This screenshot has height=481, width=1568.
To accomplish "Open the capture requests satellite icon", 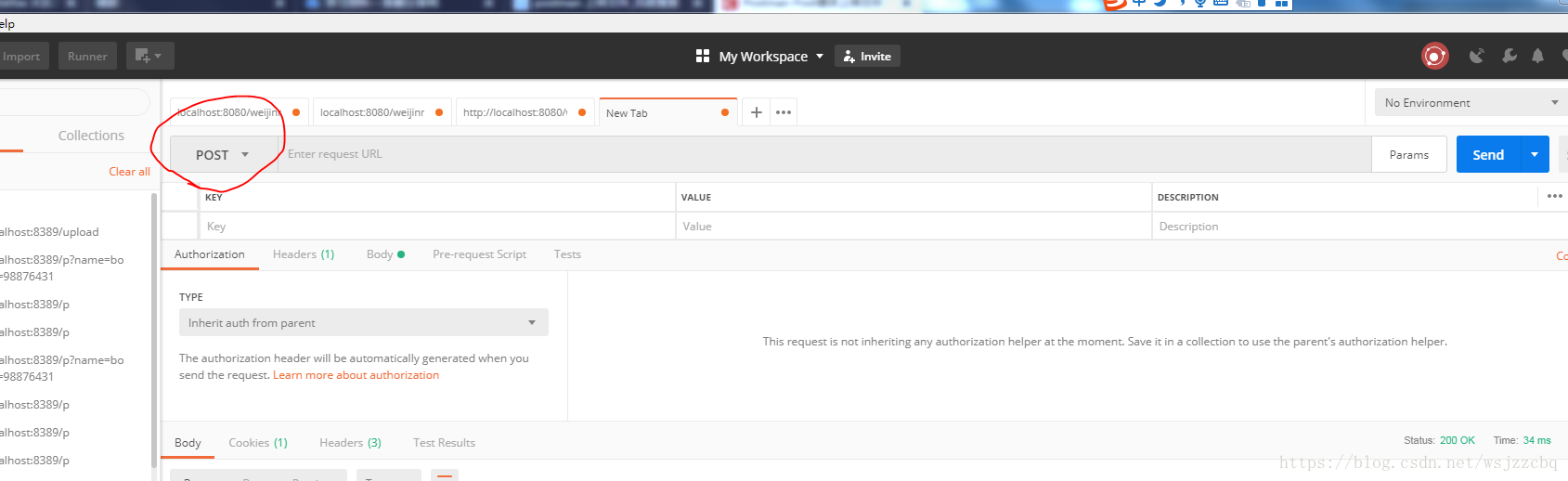I will (x=1476, y=57).
